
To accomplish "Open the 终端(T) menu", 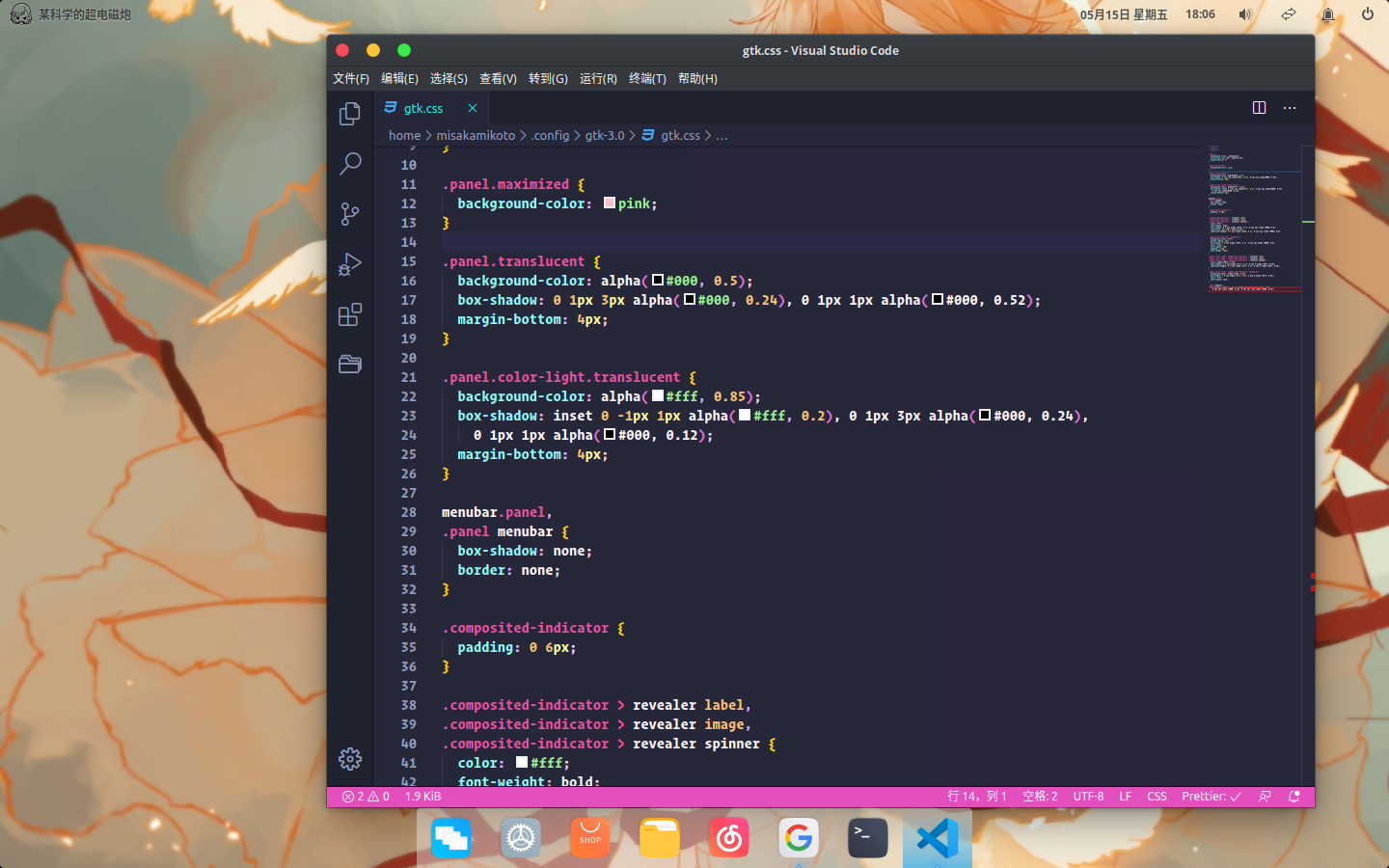I will click(x=647, y=79).
